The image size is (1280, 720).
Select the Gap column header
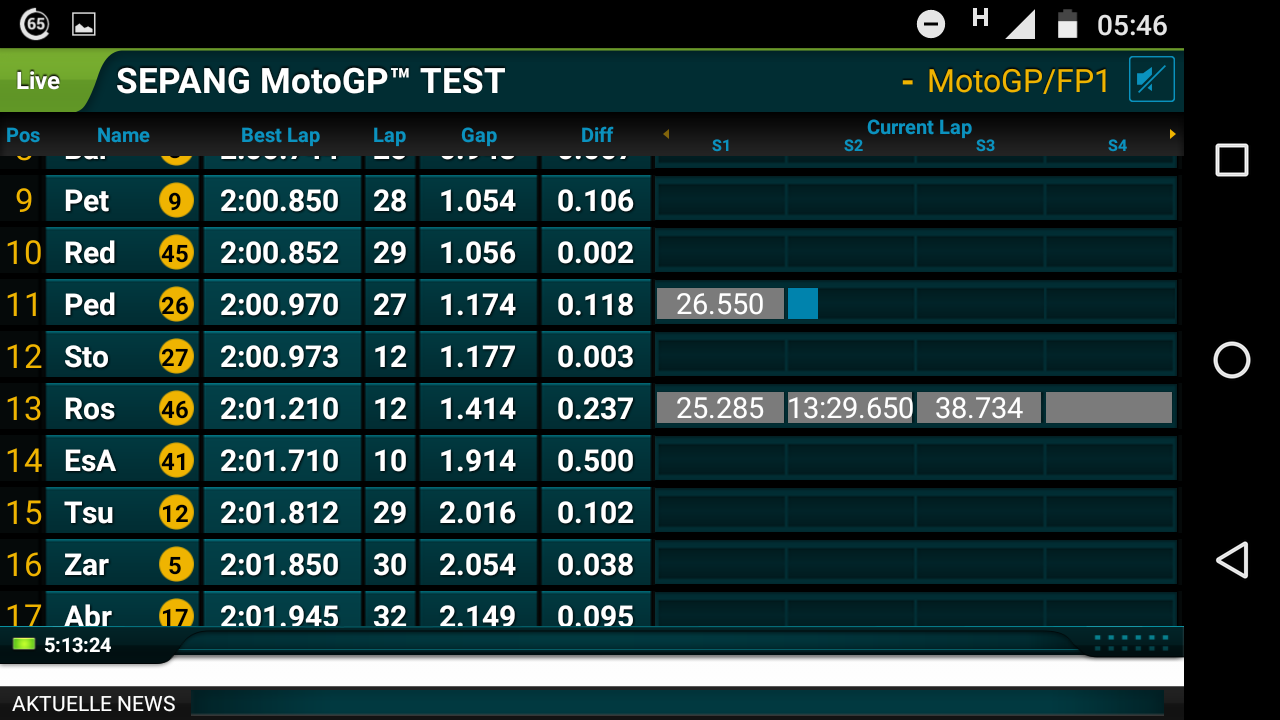pos(478,135)
